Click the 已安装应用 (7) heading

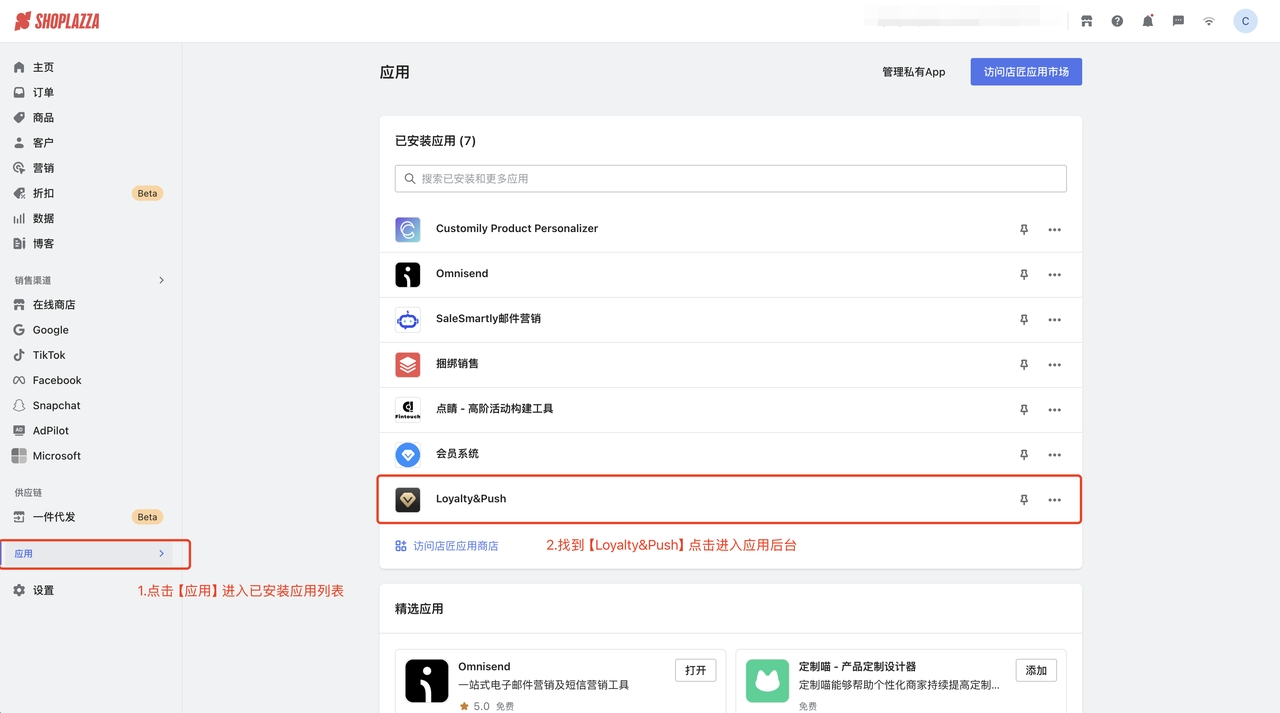pos(435,141)
